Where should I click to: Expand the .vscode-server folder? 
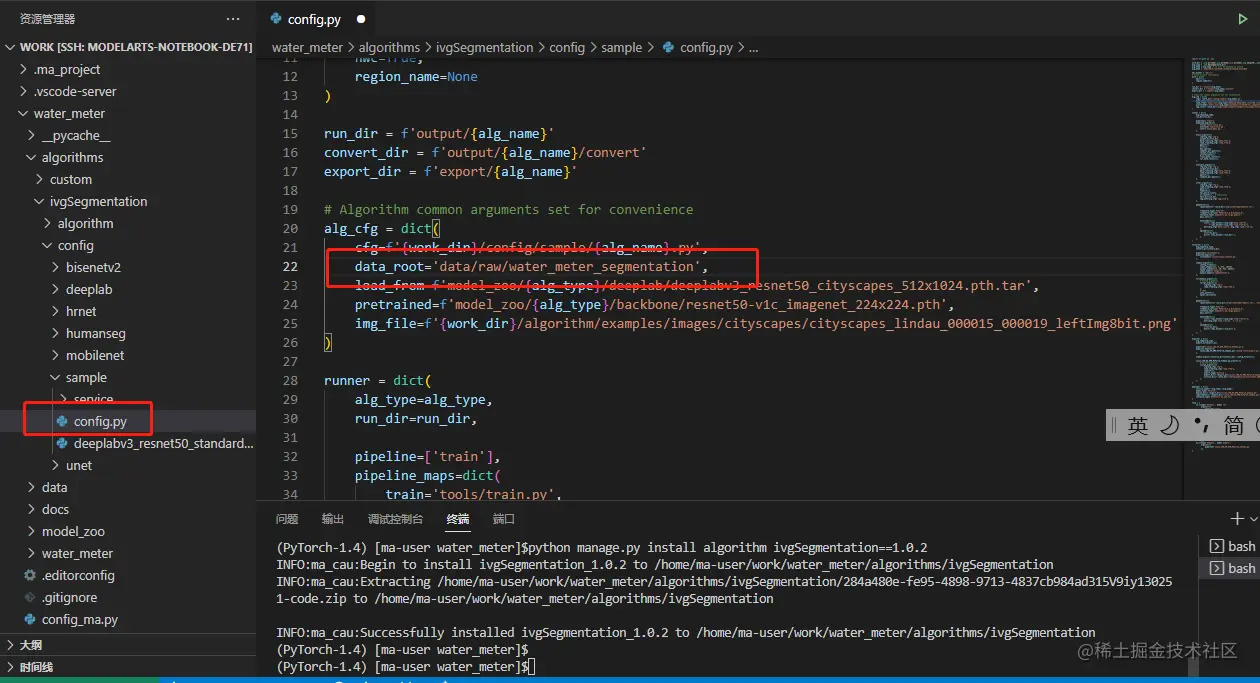click(x=24, y=92)
